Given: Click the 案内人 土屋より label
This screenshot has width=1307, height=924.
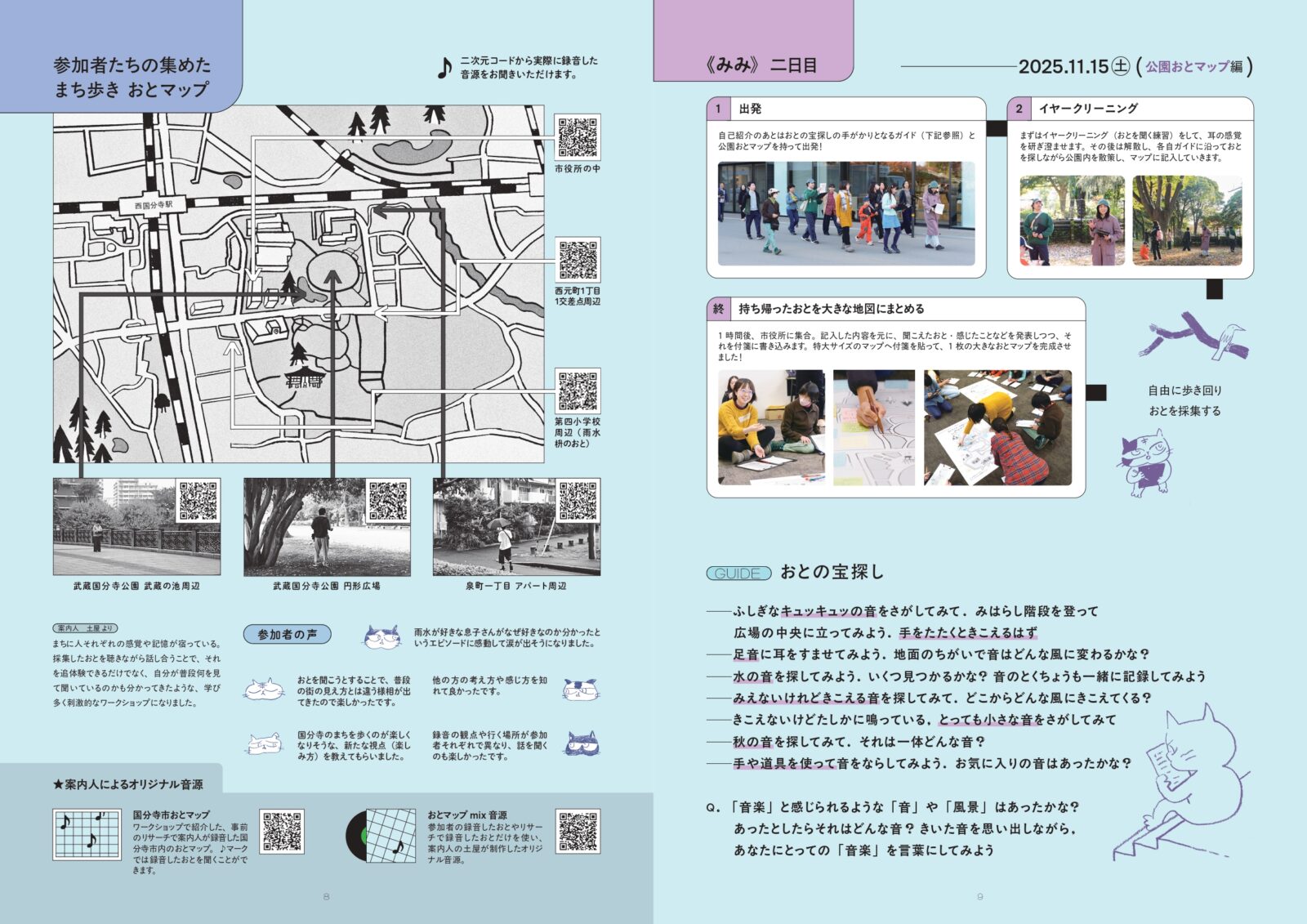Looking at the screenshot, I should tap(85, 628).
